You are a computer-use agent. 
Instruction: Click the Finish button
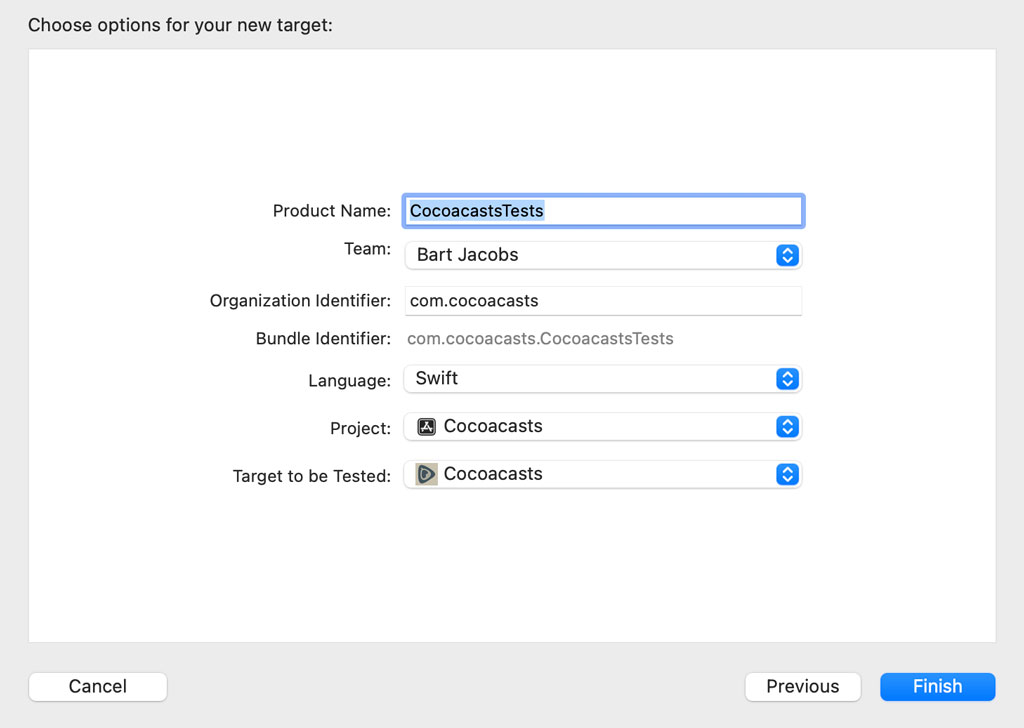pos(937,686)
